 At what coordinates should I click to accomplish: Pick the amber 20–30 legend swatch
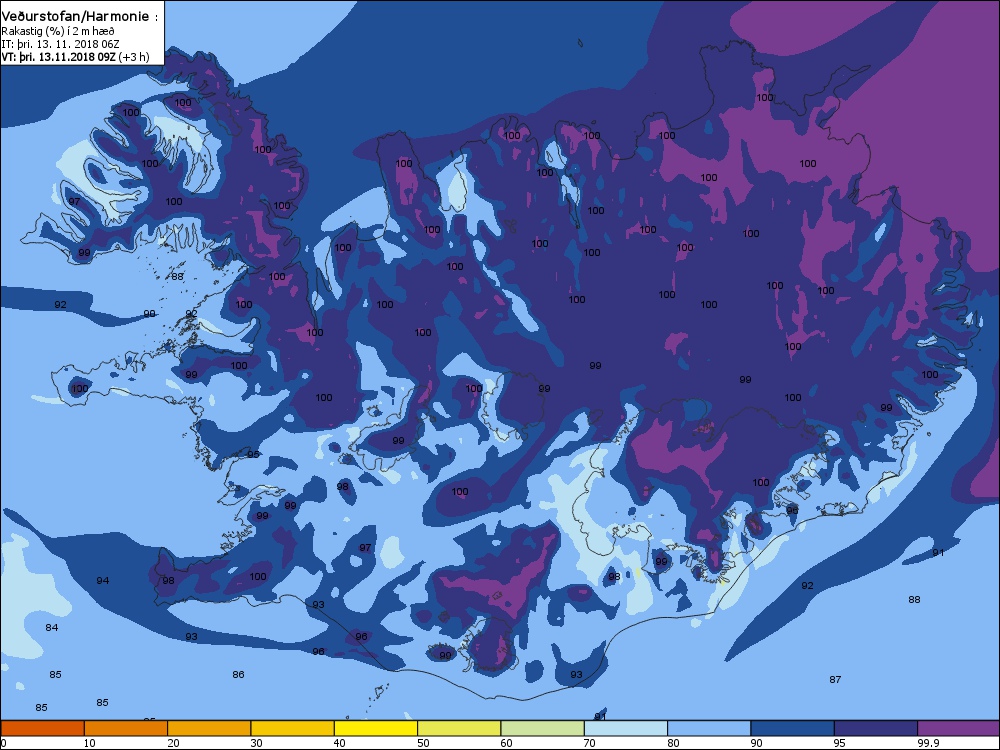pyautogui.click(x=209, y=728)
